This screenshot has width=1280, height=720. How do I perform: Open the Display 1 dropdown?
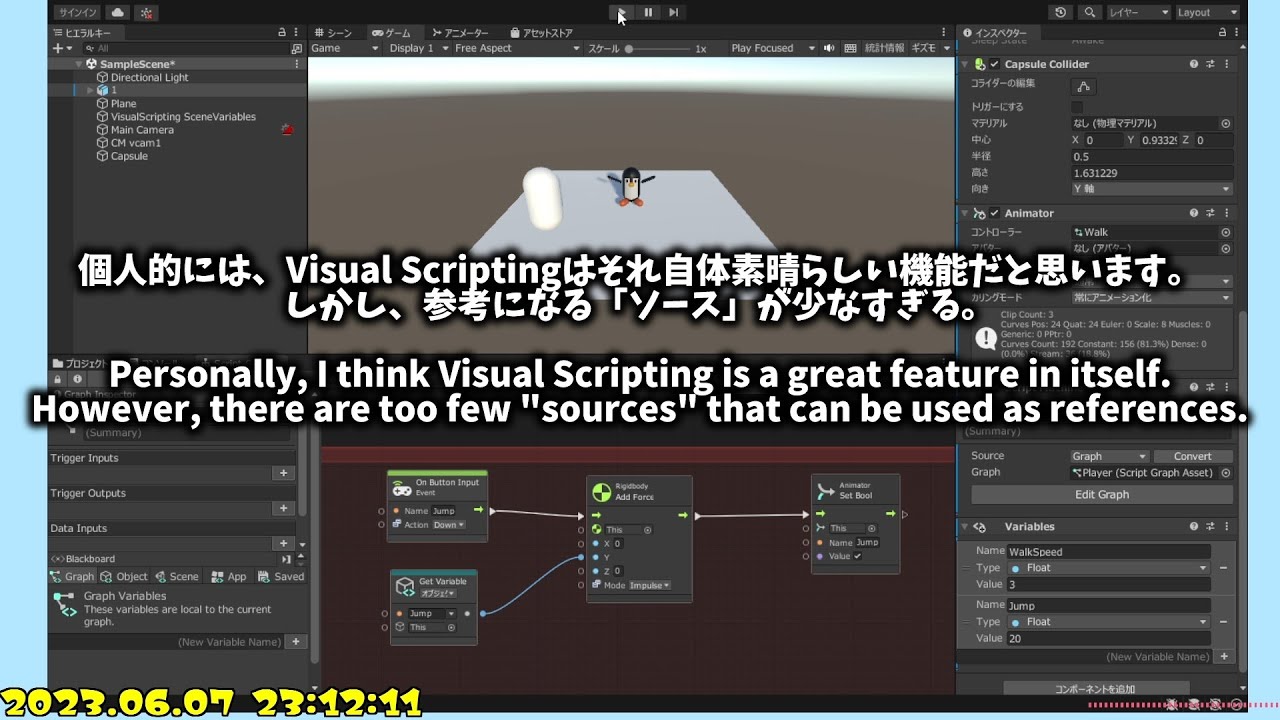coord(417,48)
